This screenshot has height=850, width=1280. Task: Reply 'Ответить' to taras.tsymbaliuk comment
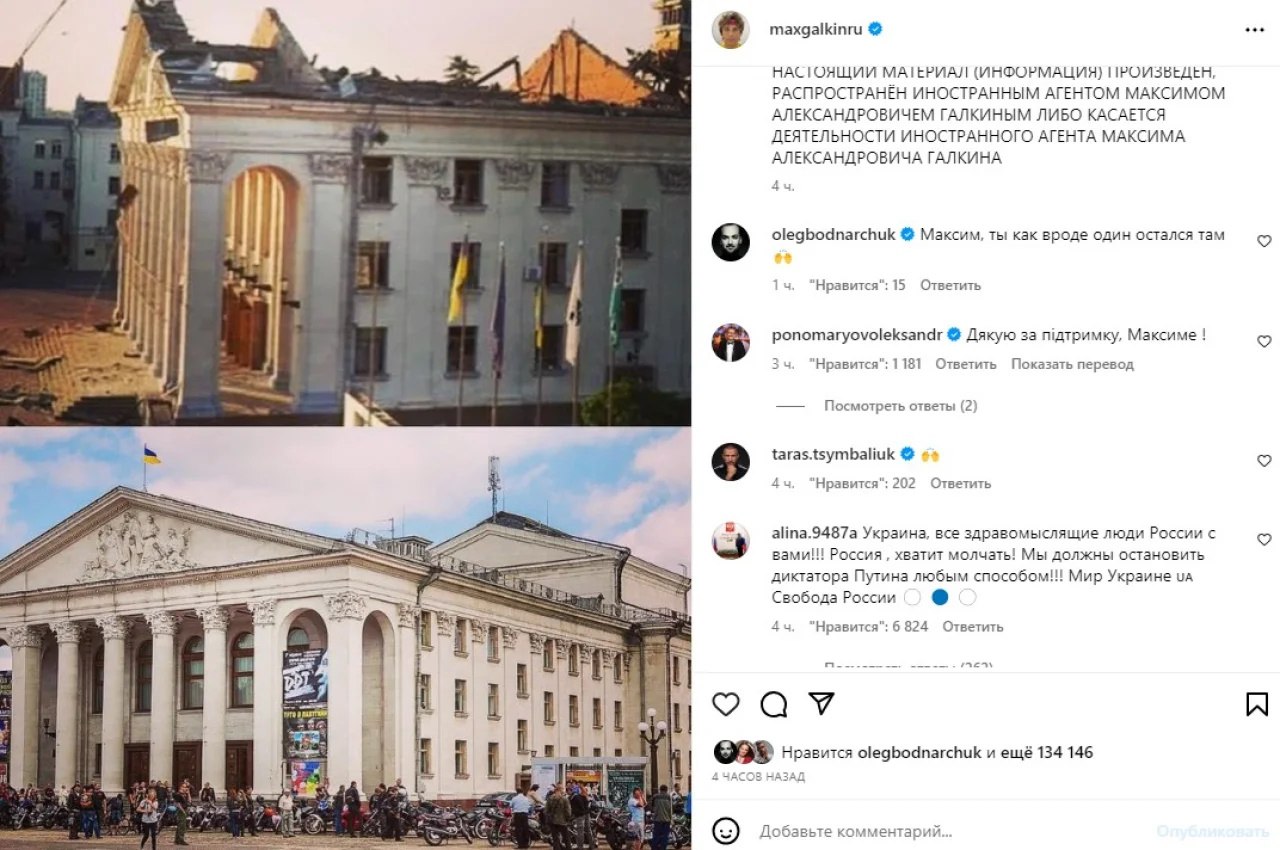click(960, 483)
